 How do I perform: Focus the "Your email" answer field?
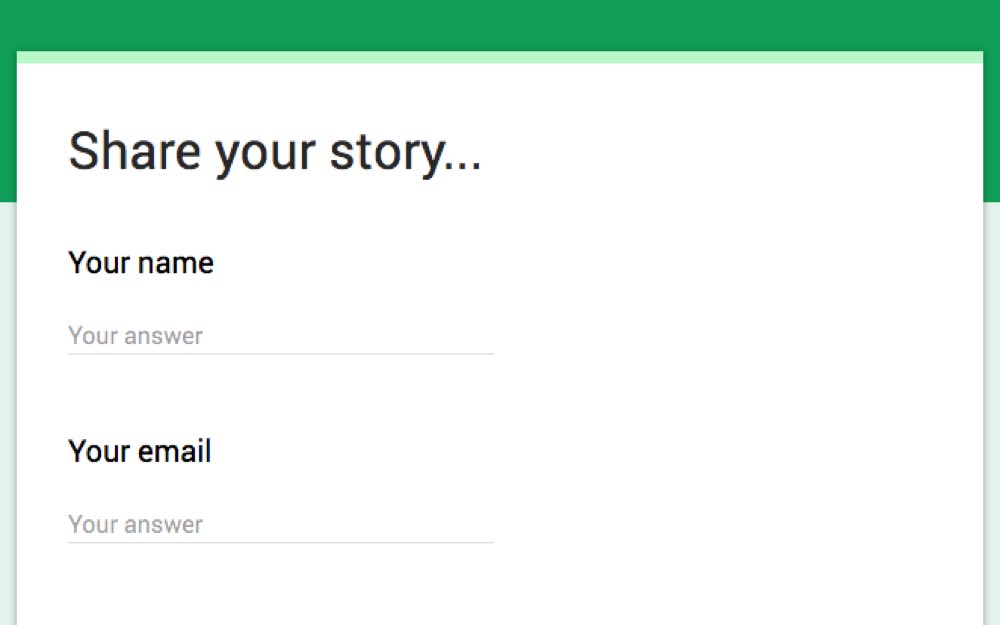(280, 525)
